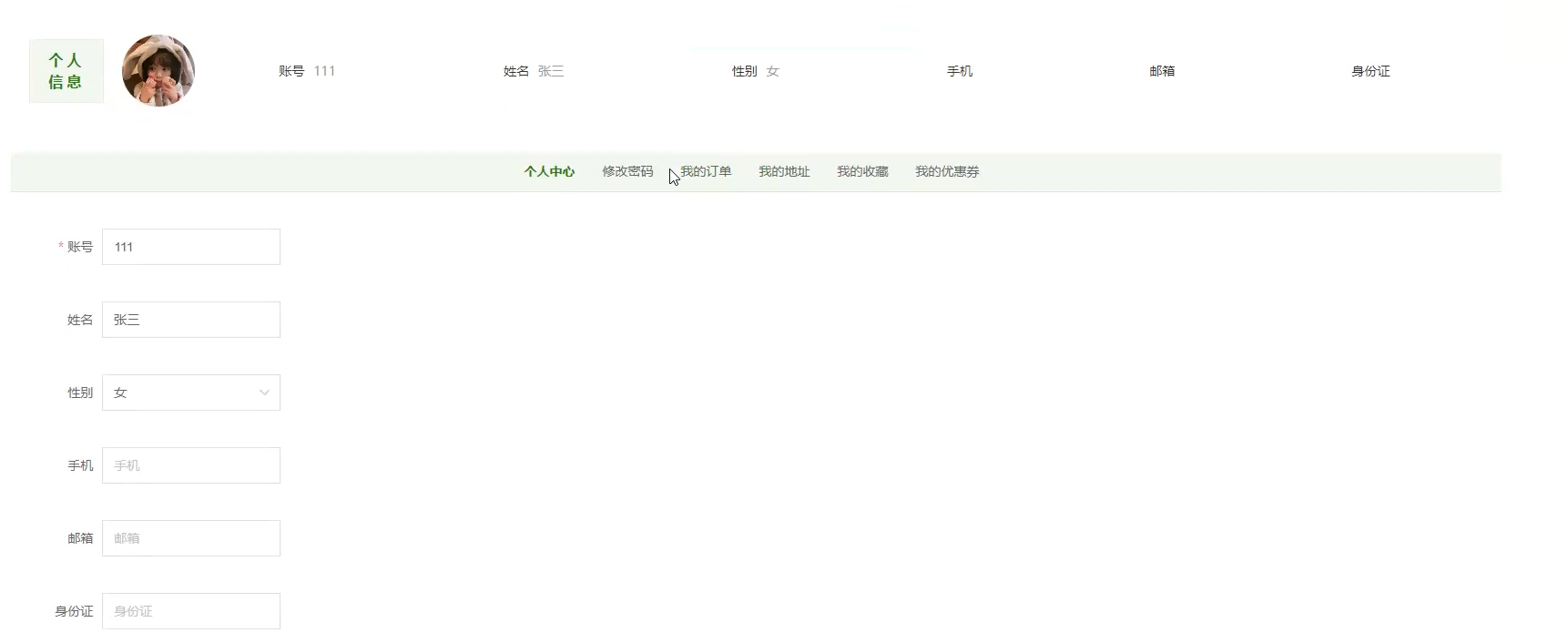Image resolution: width=1568 pixels, height=643 pixels.
Task: Focus the 账号 input containing 111
Action: click(191, 247)
